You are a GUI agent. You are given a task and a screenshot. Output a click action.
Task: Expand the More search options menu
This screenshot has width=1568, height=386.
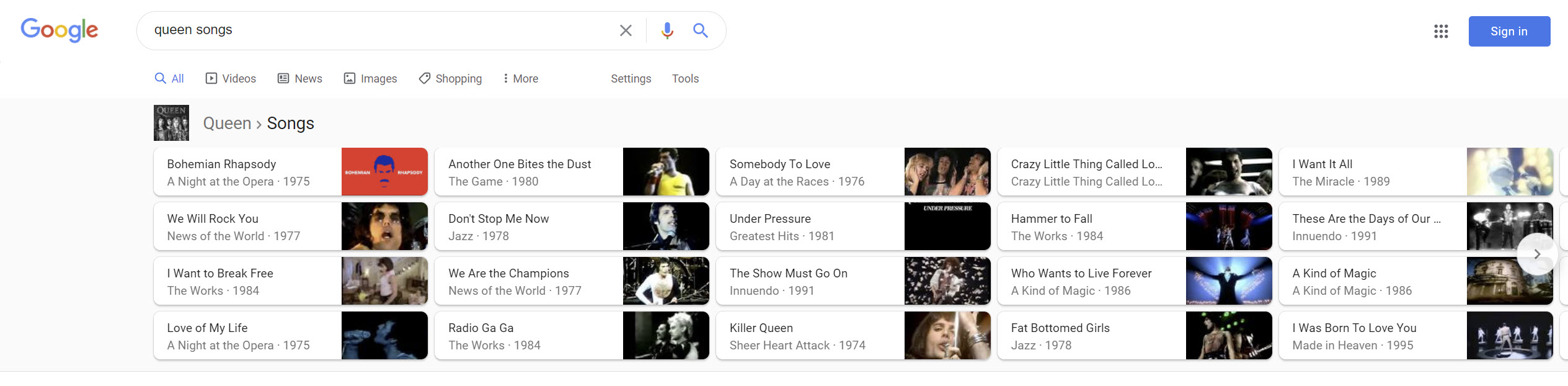520,79
